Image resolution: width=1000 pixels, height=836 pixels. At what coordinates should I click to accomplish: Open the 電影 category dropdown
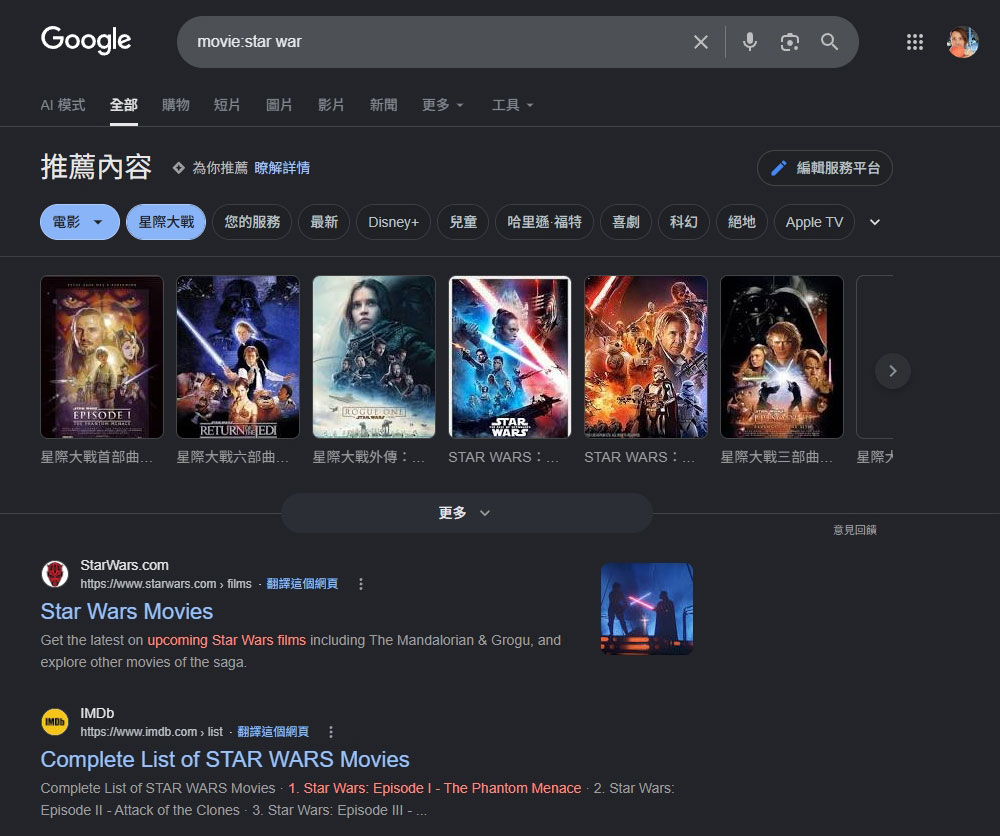(80, 222)
